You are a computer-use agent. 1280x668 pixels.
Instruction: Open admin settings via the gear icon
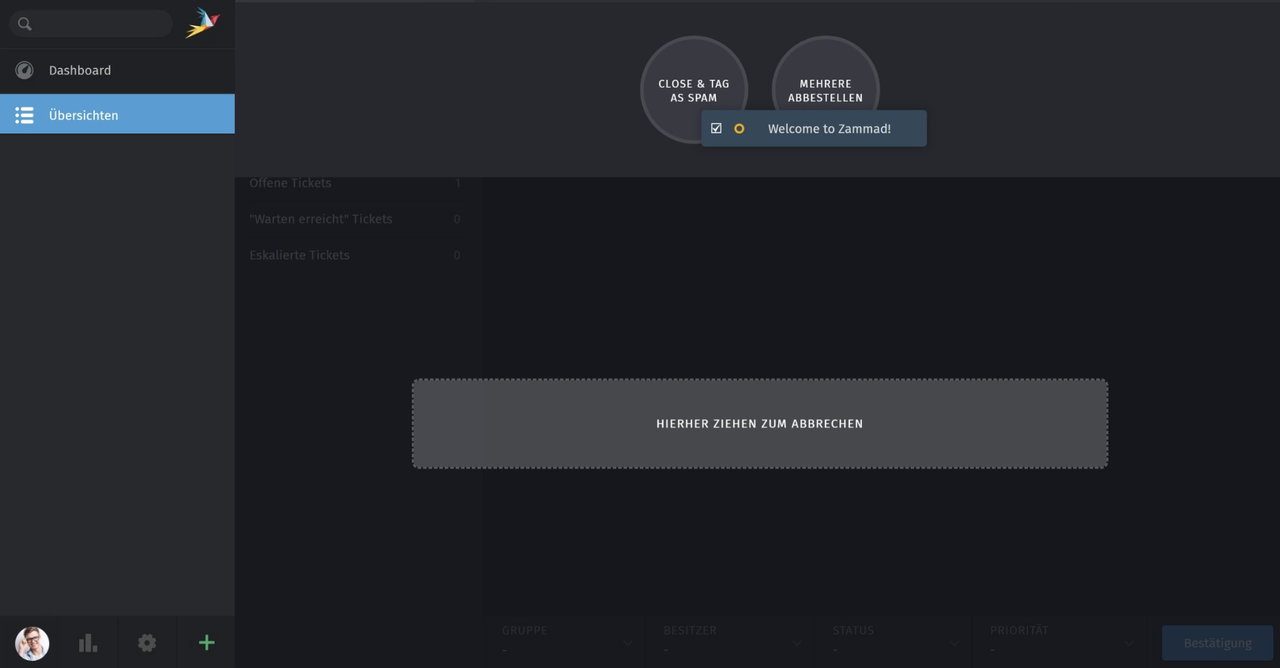pos(147,643)
